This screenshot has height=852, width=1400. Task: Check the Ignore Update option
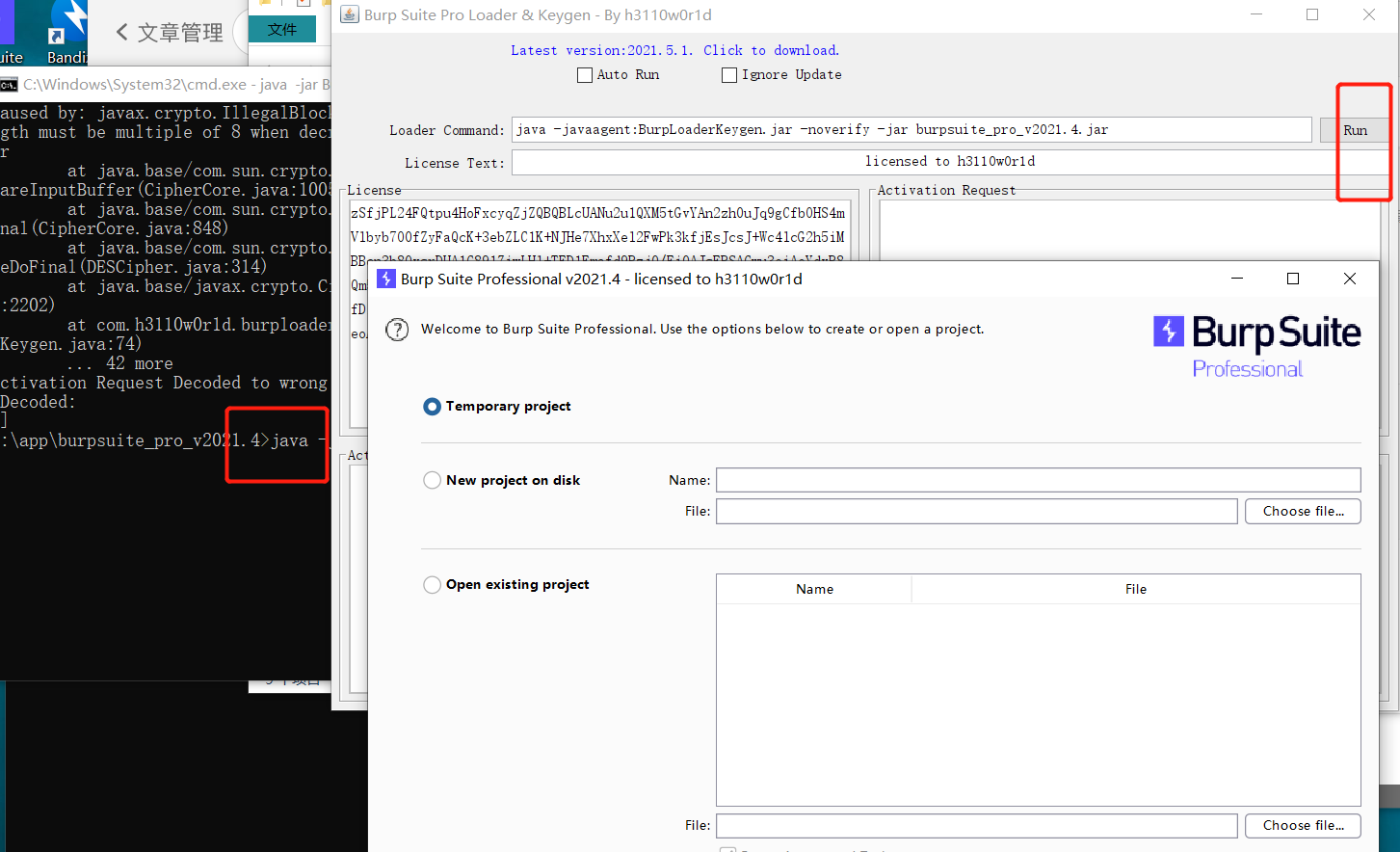click(729, 74)
